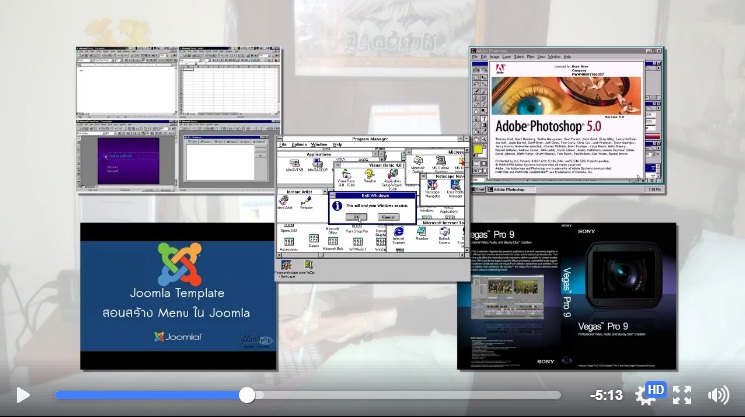This screenshot has width=745, height=417.
Task: Click the info icon in Exit Windows dialog
Action: coord(337,206)
